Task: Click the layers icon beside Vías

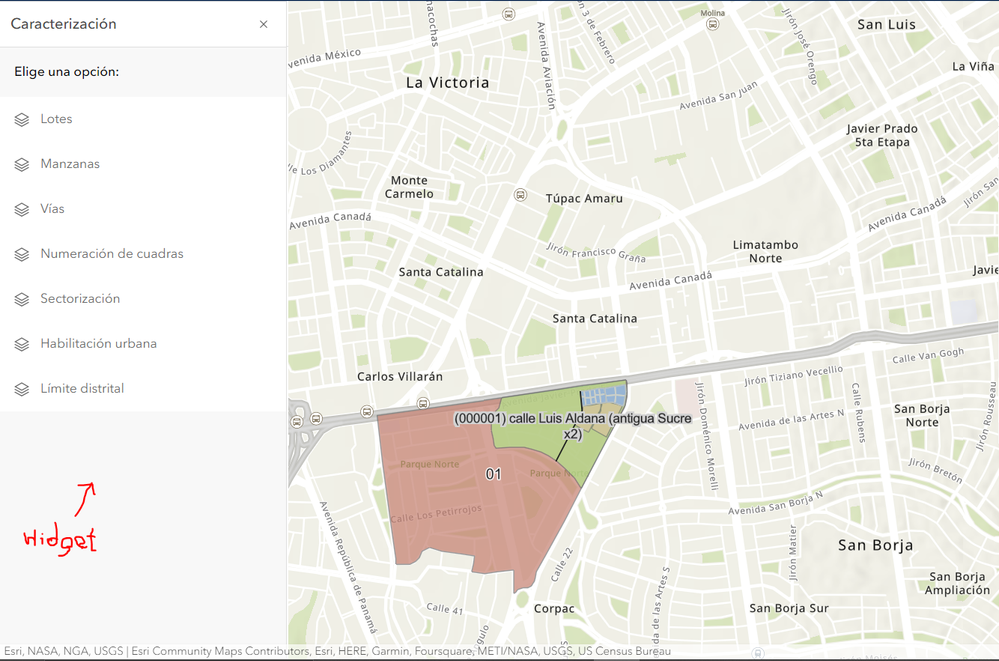Action: coord(22,209)
